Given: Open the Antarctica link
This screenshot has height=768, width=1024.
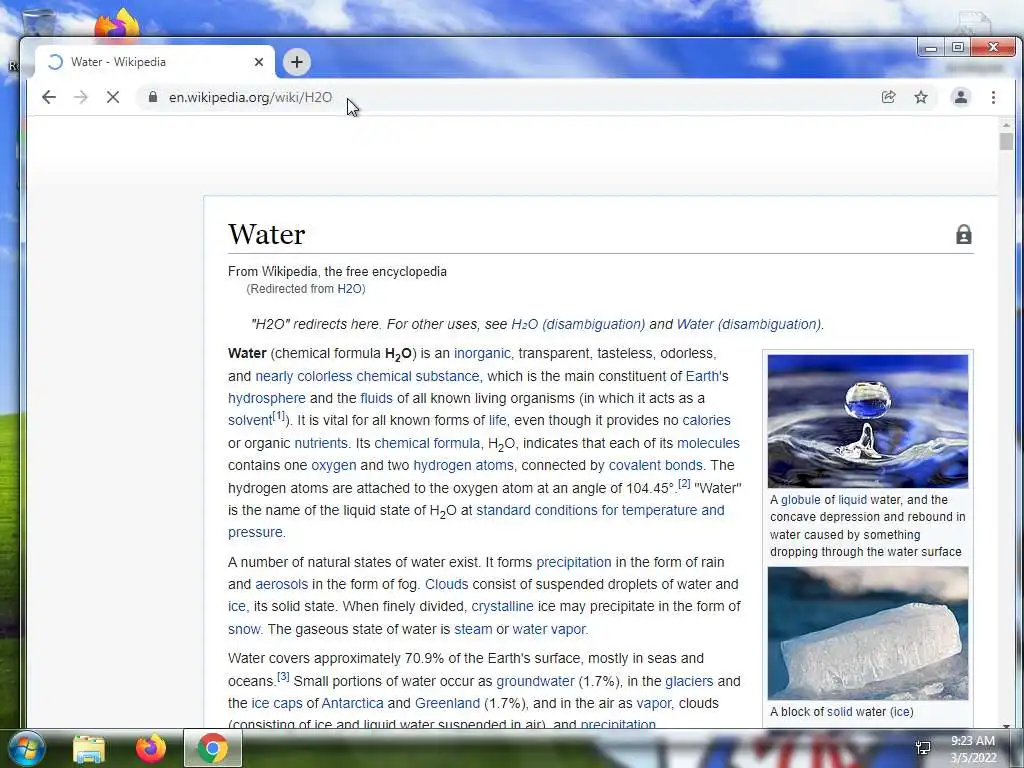Looking at the screenshot, I should point(353,704).
